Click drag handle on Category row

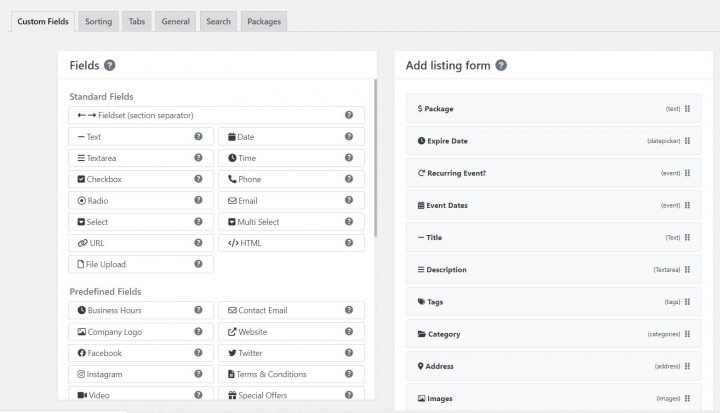687,334
